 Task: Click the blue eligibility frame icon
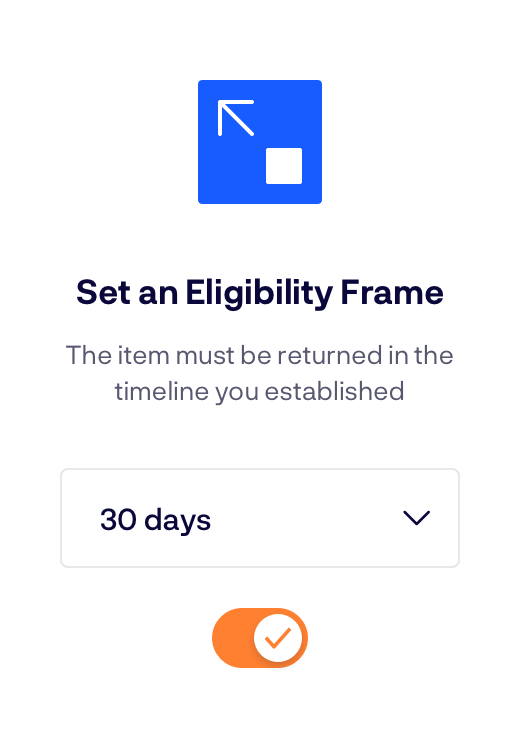260,142
